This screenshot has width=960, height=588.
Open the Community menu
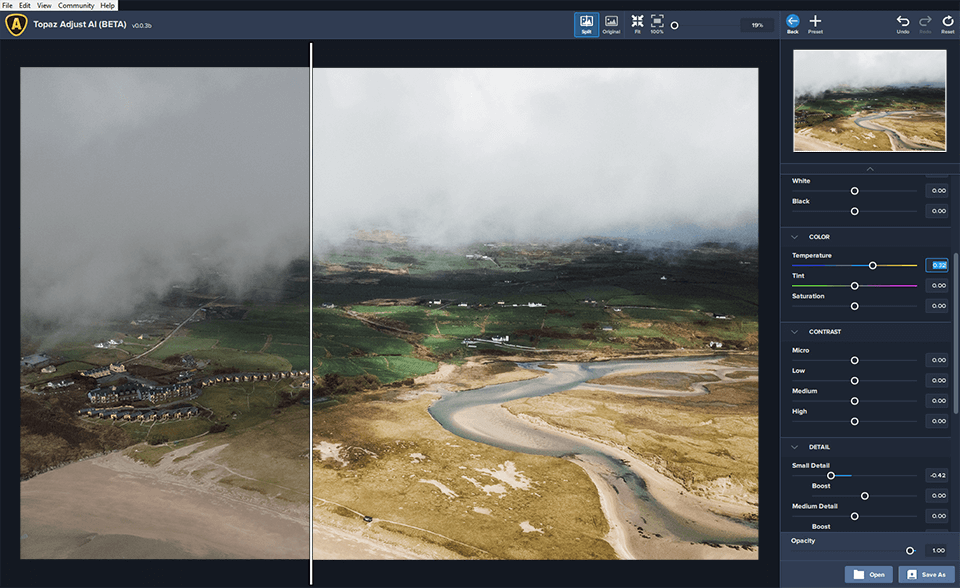77,4
